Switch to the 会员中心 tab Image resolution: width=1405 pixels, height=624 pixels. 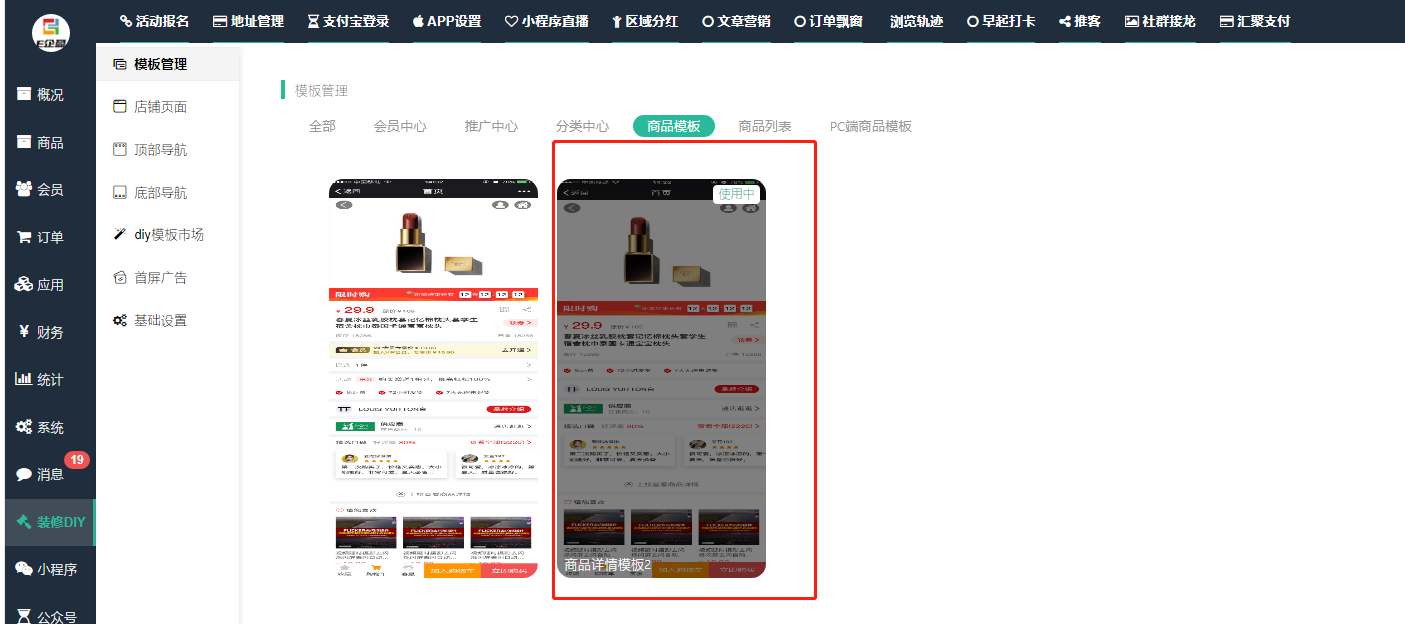(x=400, y=126)
